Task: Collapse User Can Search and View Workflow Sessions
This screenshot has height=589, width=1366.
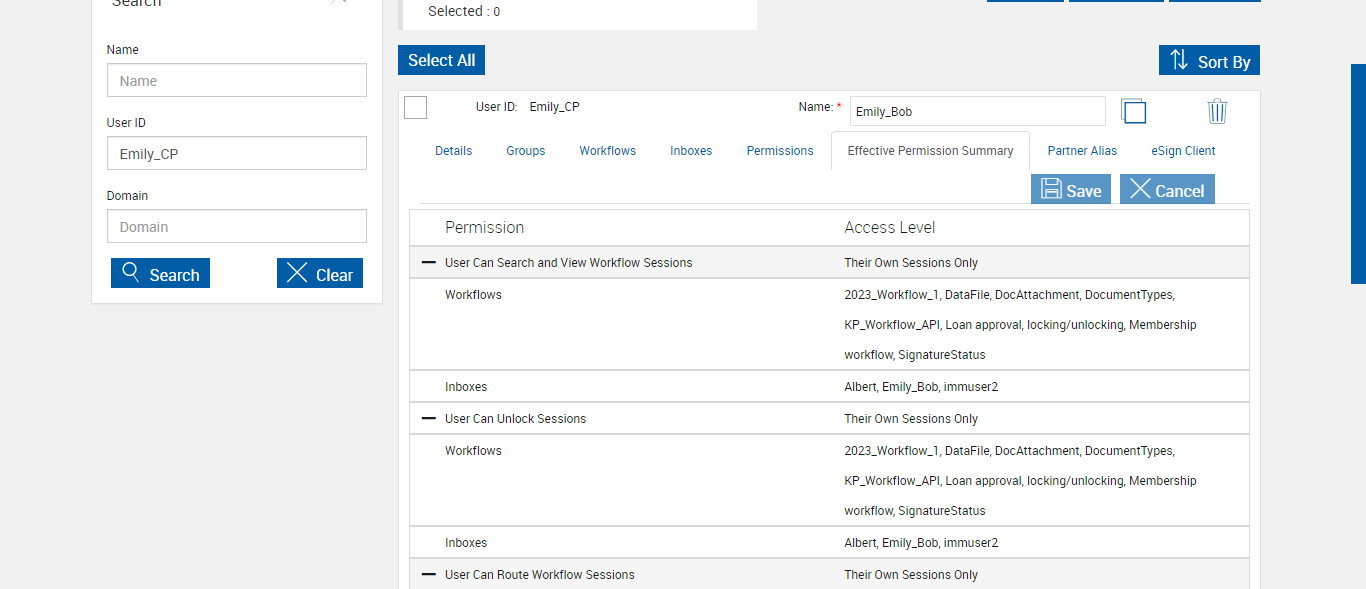Action: point(429,262)
